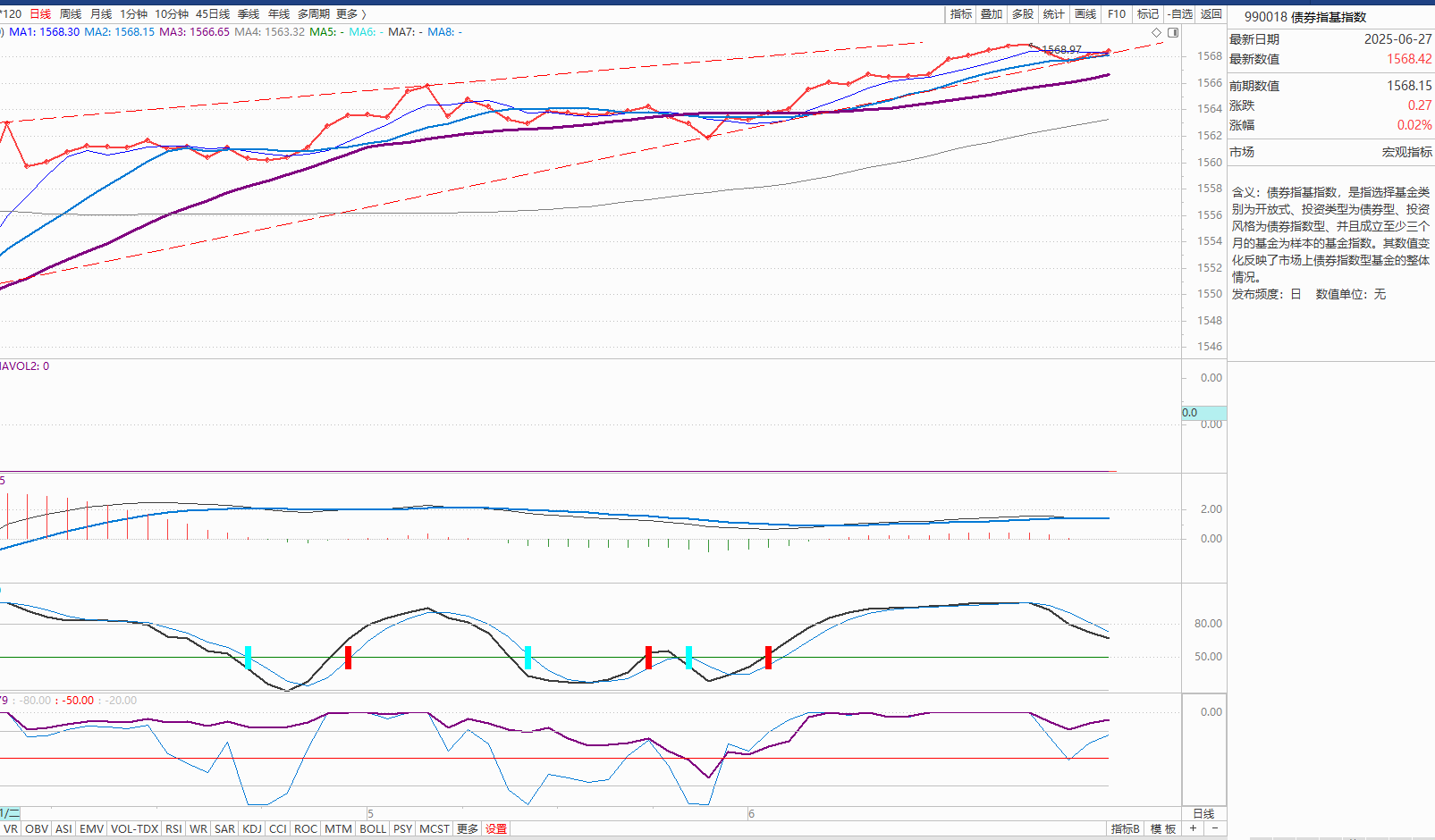
Task: Click the 宏观指标 market value
Action: 1407,152
